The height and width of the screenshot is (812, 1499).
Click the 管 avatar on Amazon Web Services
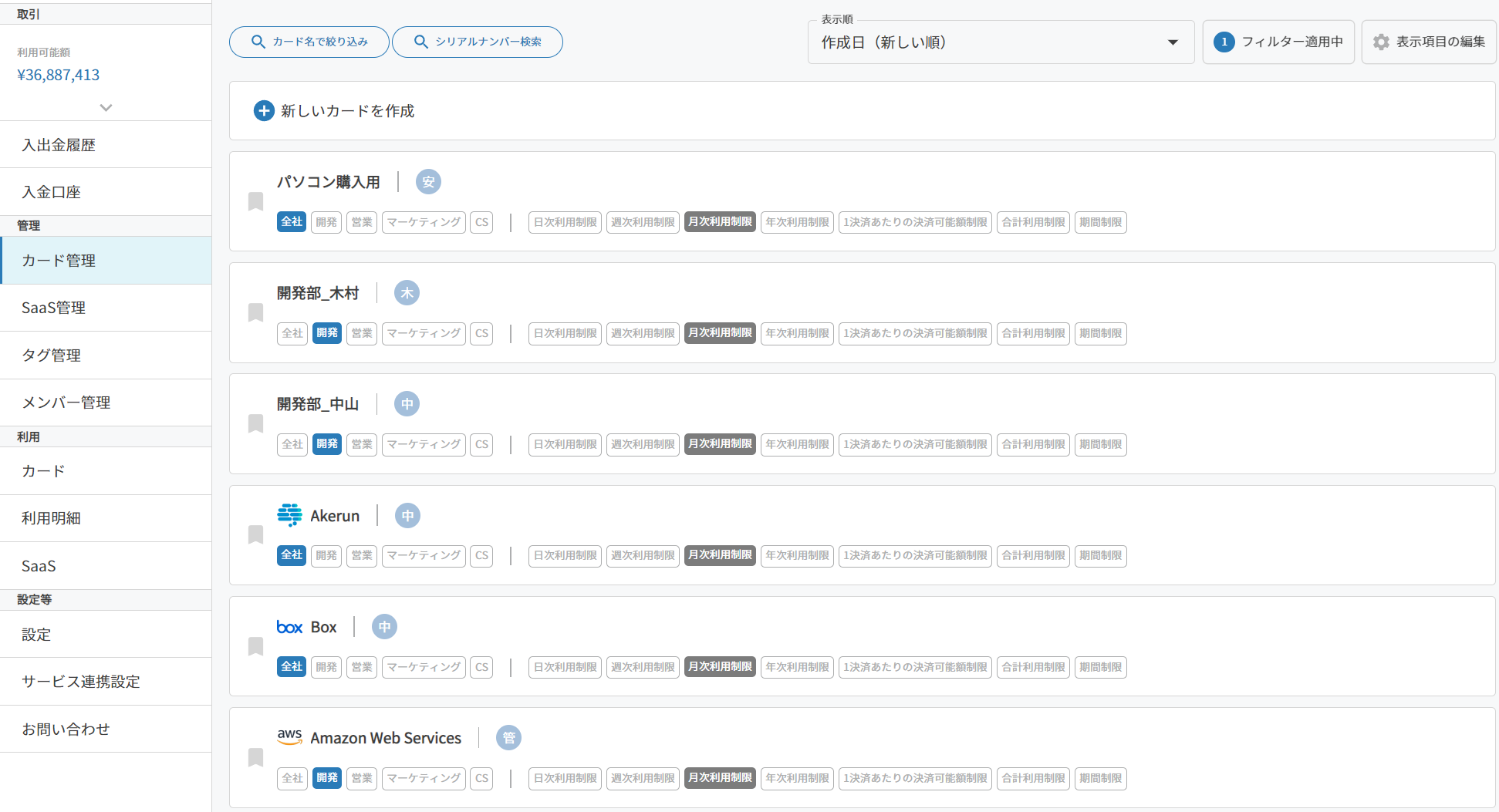508,738
